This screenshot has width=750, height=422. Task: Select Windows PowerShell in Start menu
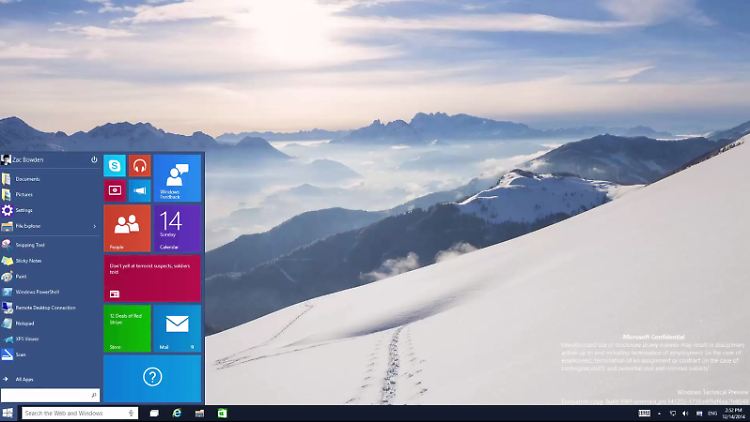pyautogui.click(x=38, y=292)
